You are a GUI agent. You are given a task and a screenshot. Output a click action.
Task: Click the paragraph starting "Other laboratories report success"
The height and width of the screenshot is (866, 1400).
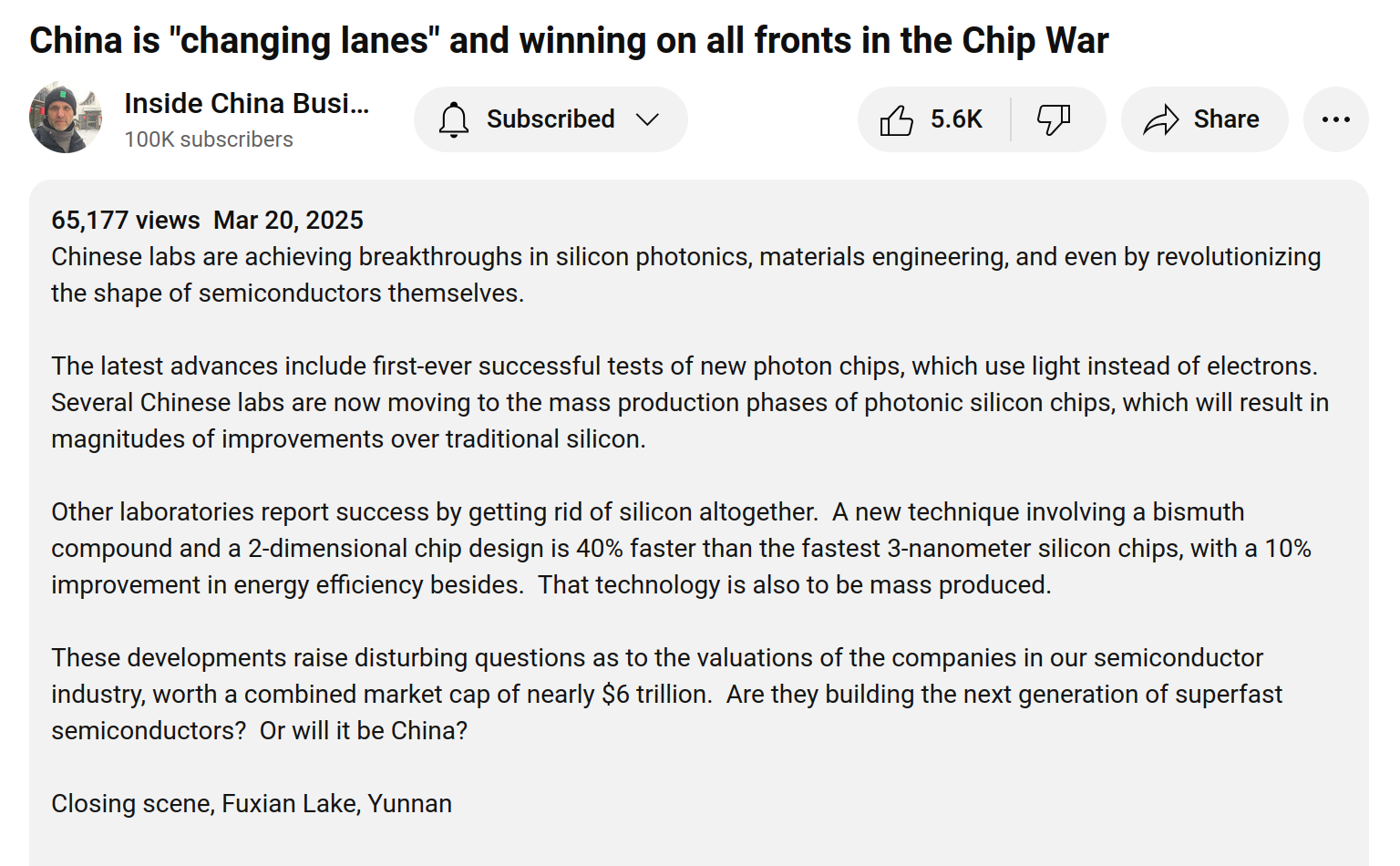click(680, 549)
